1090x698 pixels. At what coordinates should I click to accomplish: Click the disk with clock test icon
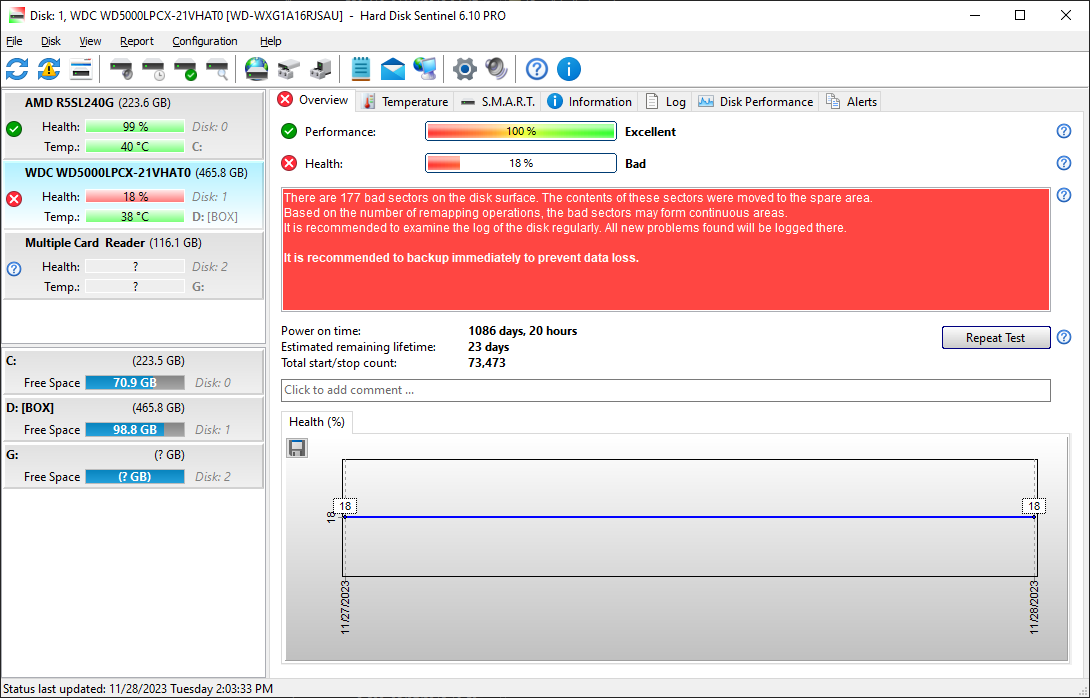(154, 69)
